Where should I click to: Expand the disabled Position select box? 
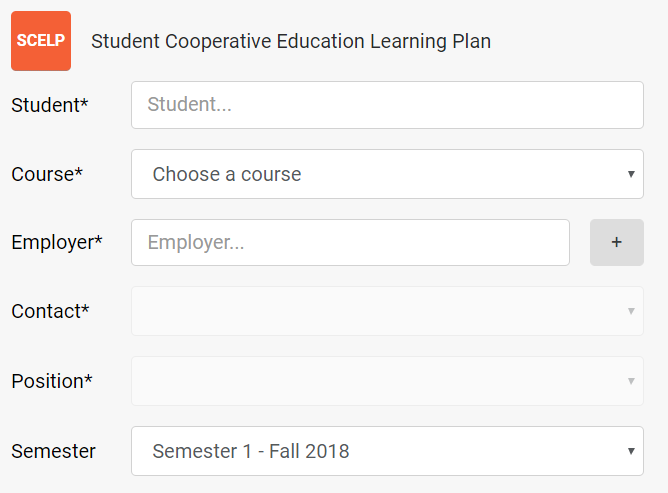pyautogui.click(x=387, y=381)
